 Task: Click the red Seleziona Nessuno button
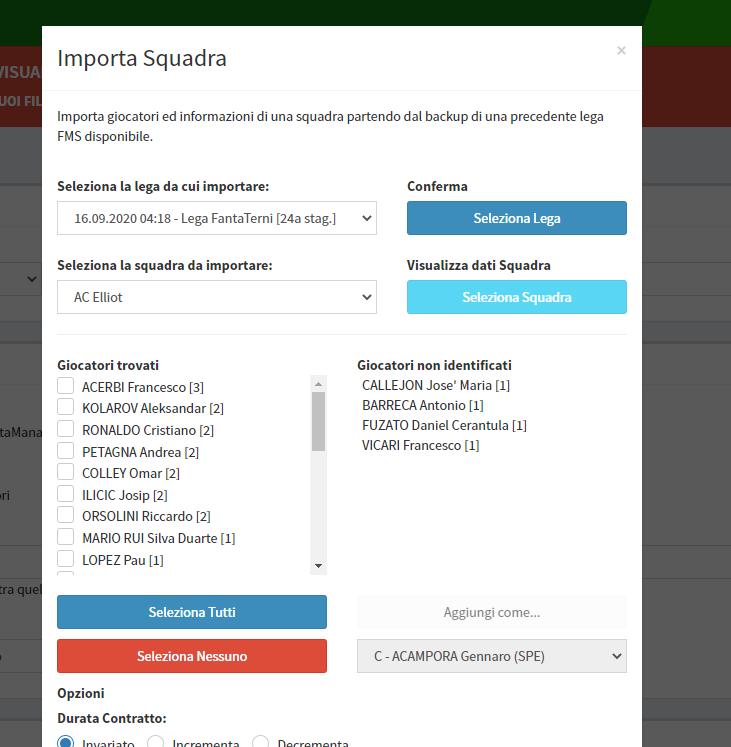192,656
